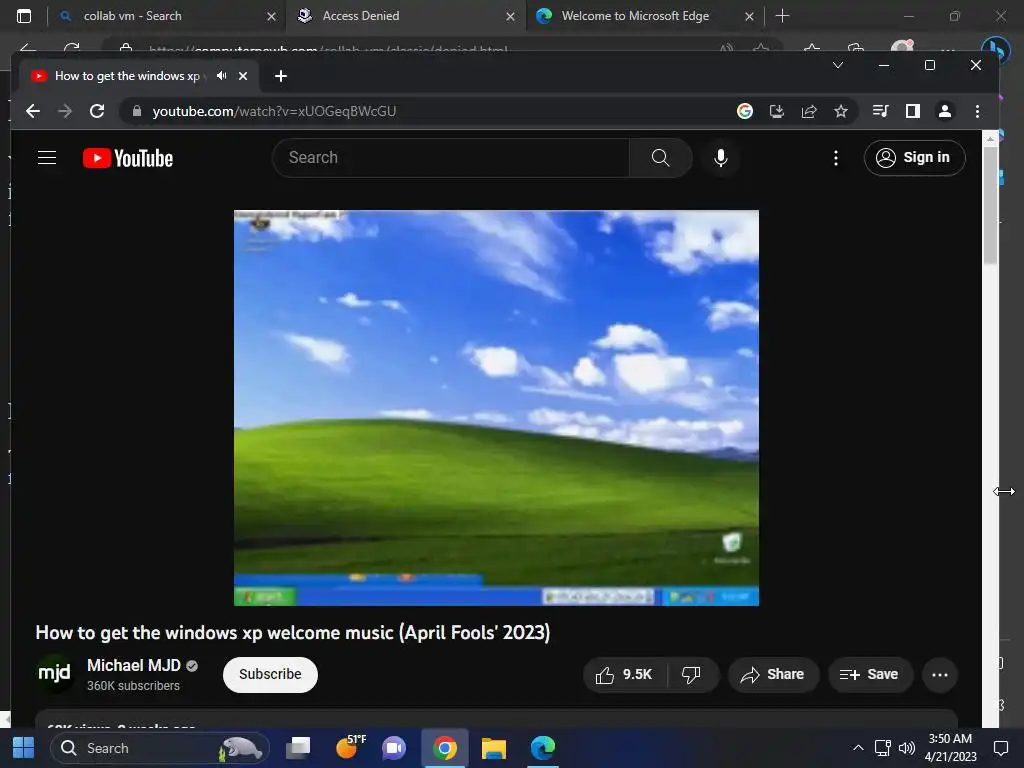
Task: Switch to Microsoft Edge on the taskbar
Action: (x=542, y=748)
